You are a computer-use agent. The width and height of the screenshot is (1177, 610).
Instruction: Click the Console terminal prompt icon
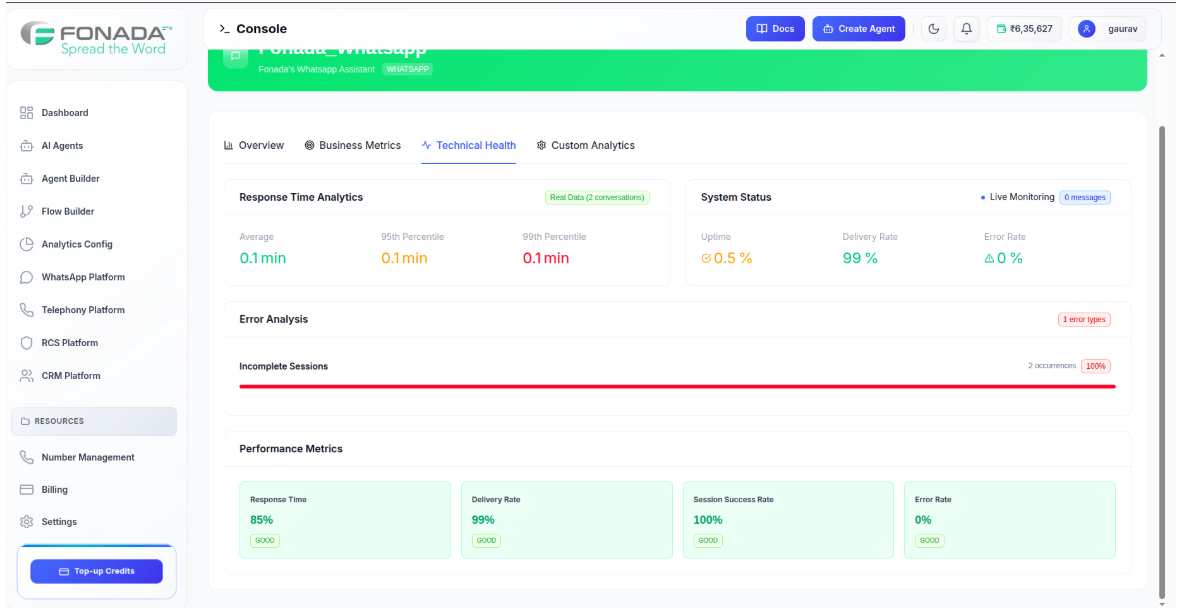click(x=224, y=29)
